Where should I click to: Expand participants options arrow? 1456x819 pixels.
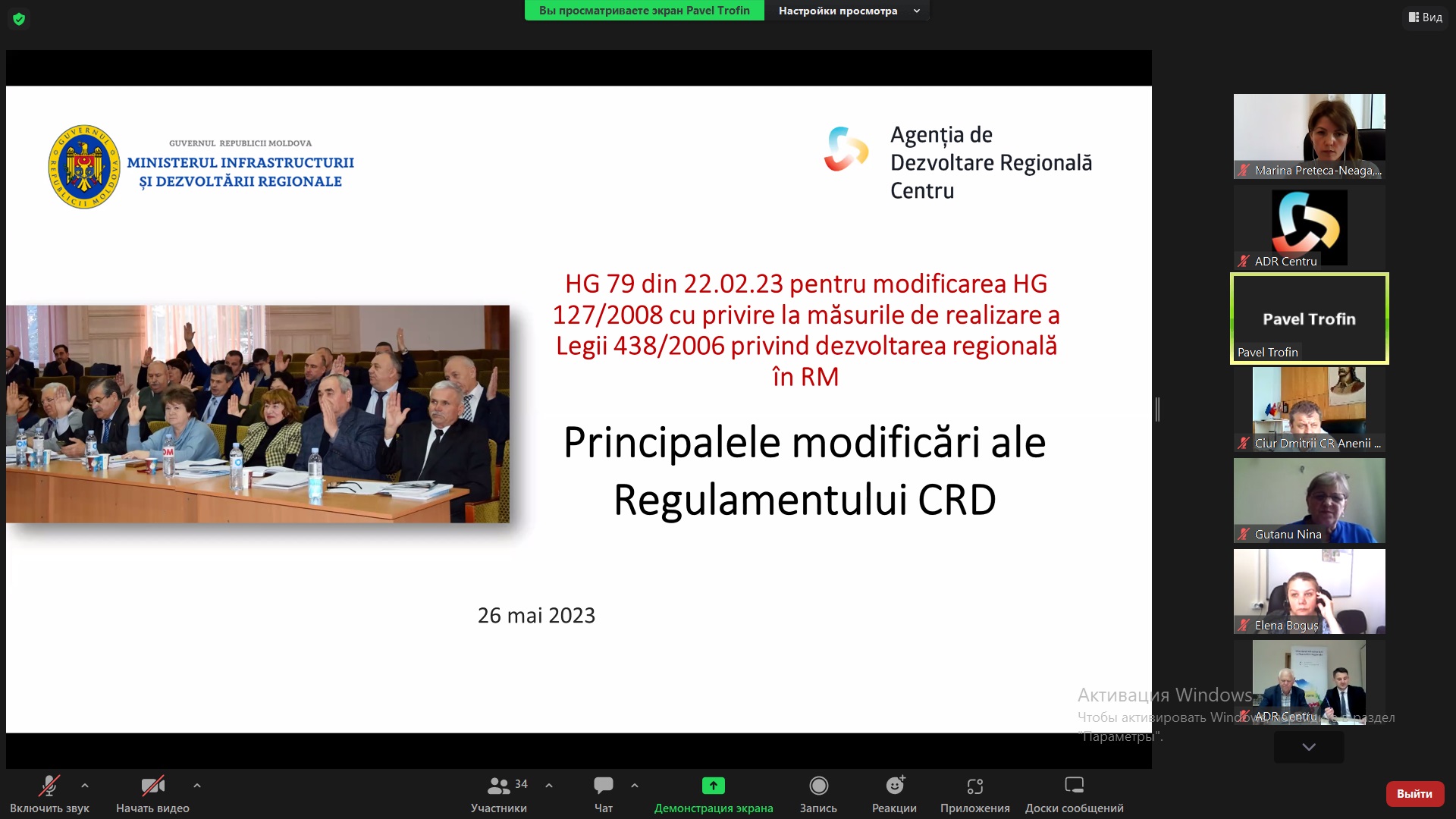[x=549, y=786]
